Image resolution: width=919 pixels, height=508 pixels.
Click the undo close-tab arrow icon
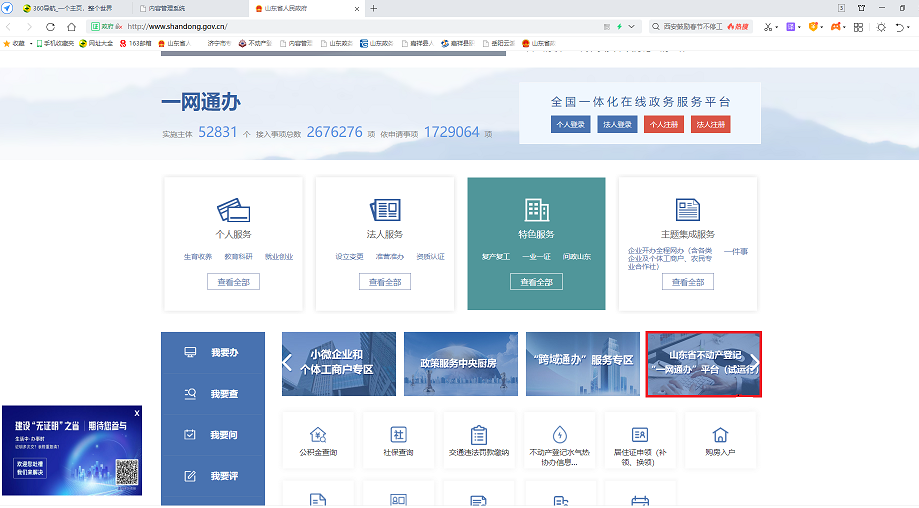pos(900,27)
